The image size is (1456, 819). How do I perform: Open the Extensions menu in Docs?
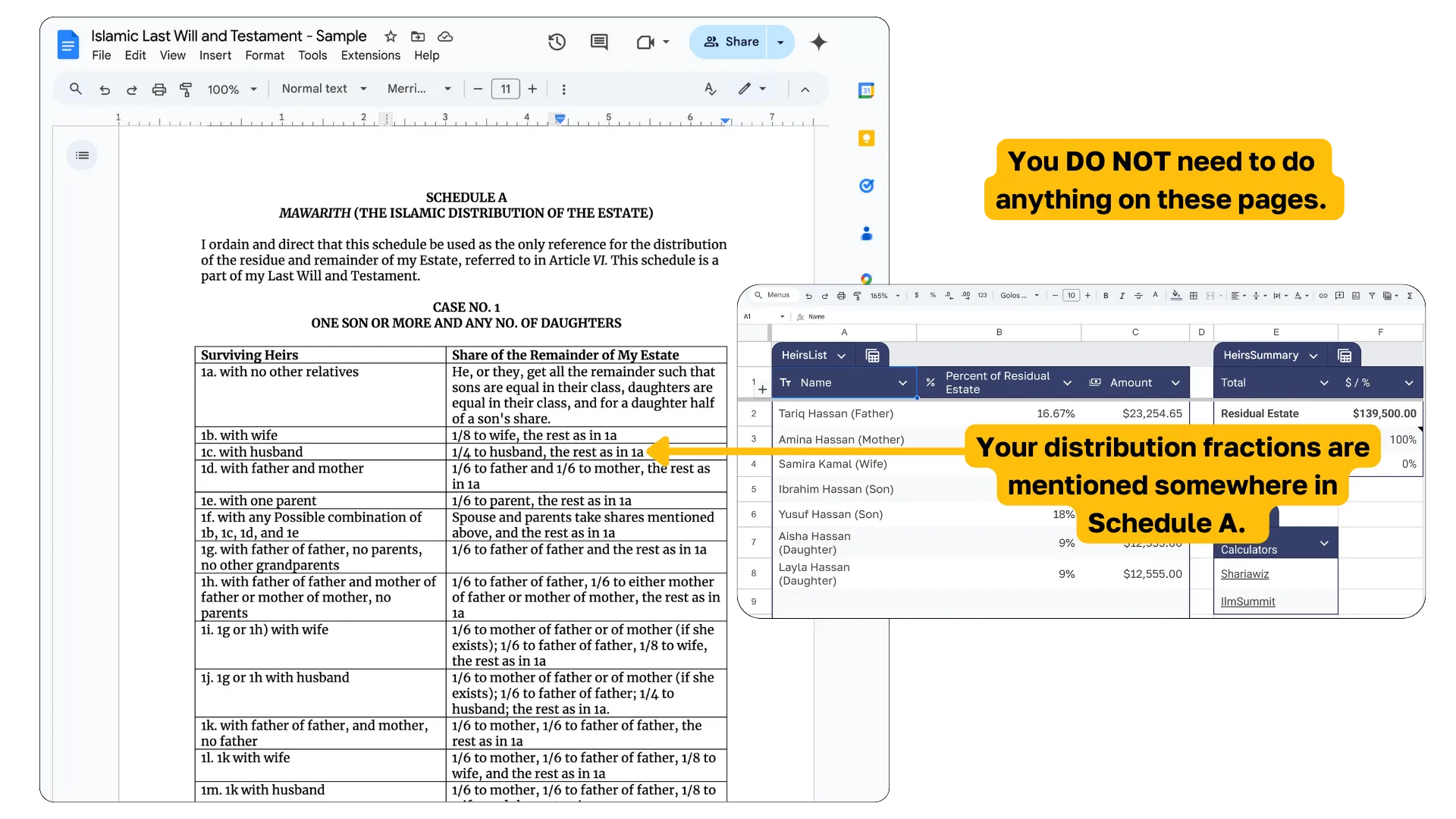[370, 55]
